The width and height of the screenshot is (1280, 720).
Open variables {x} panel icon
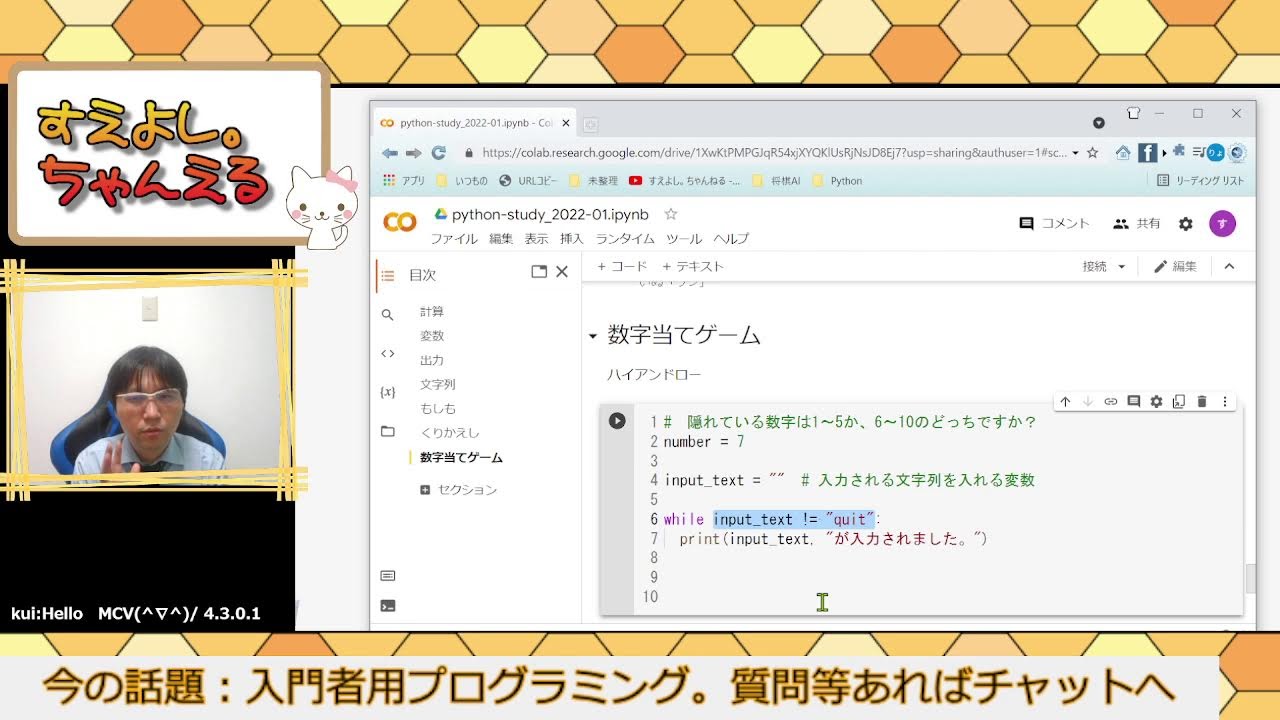coord(388,392)
